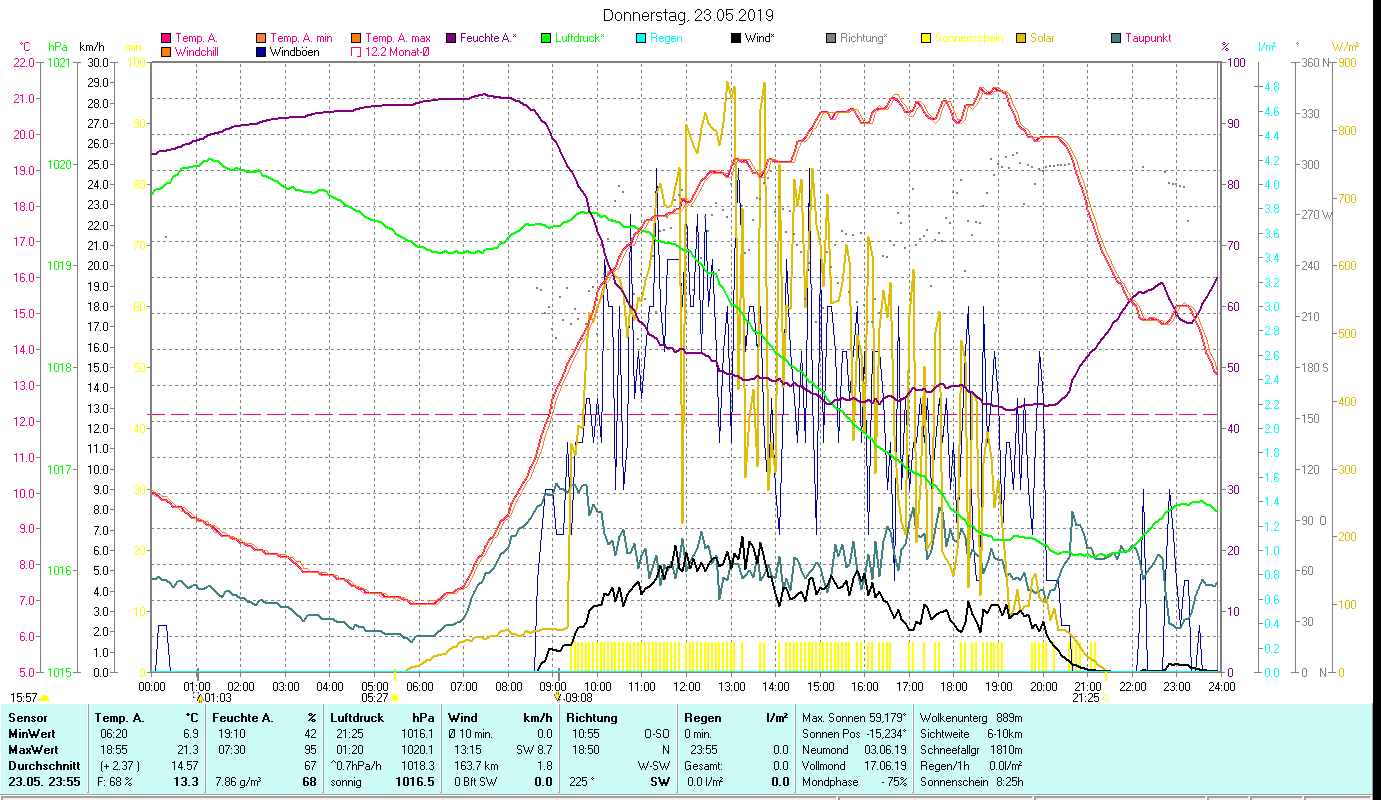This screenshot has height=800, width=1381.
Task: Click the Feuchte A.* purple legend swatch
Action: click(451, 38)
